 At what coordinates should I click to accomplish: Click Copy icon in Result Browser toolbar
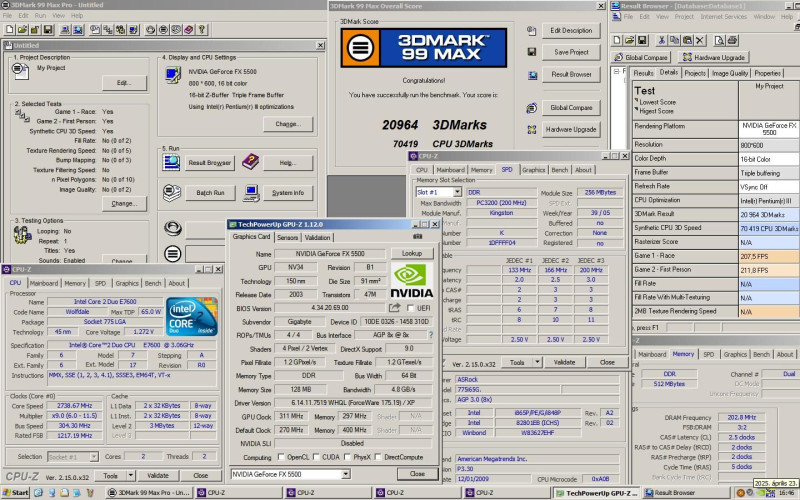[x=674, y=40]
